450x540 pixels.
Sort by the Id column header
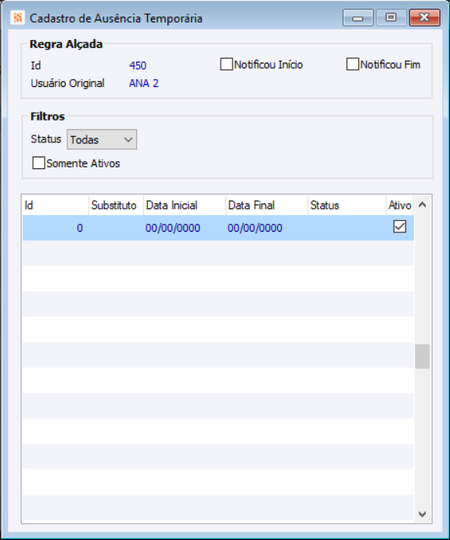tap(55, 205)
